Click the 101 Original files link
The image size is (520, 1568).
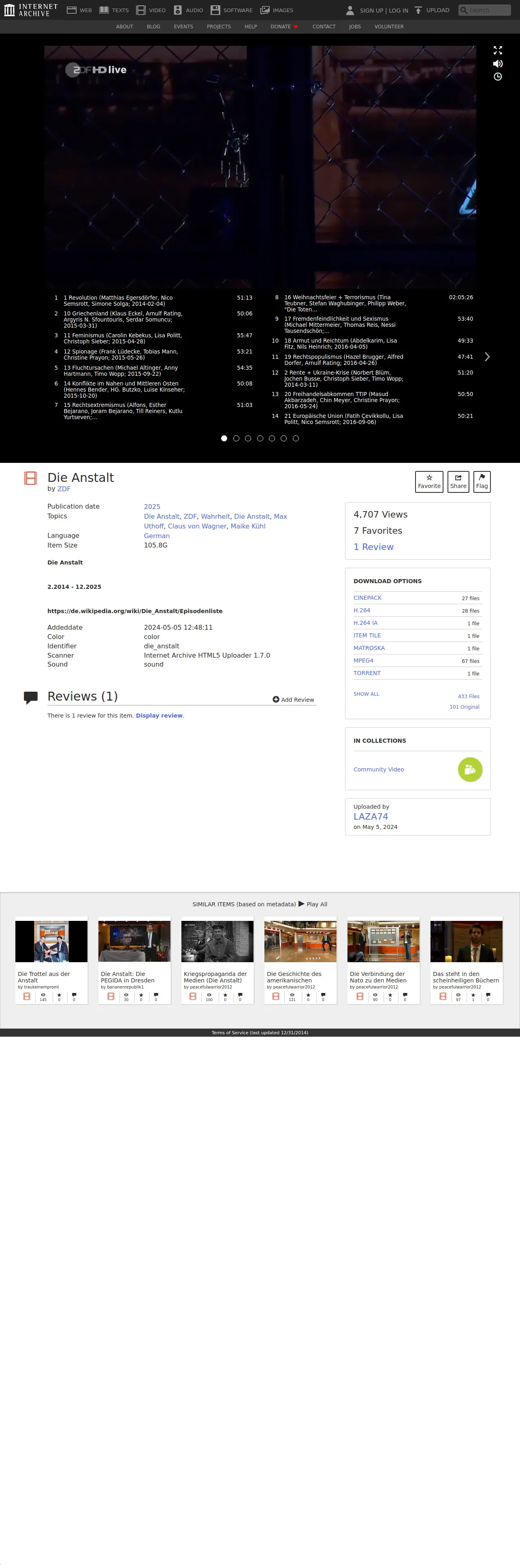[x=465, y=707]
